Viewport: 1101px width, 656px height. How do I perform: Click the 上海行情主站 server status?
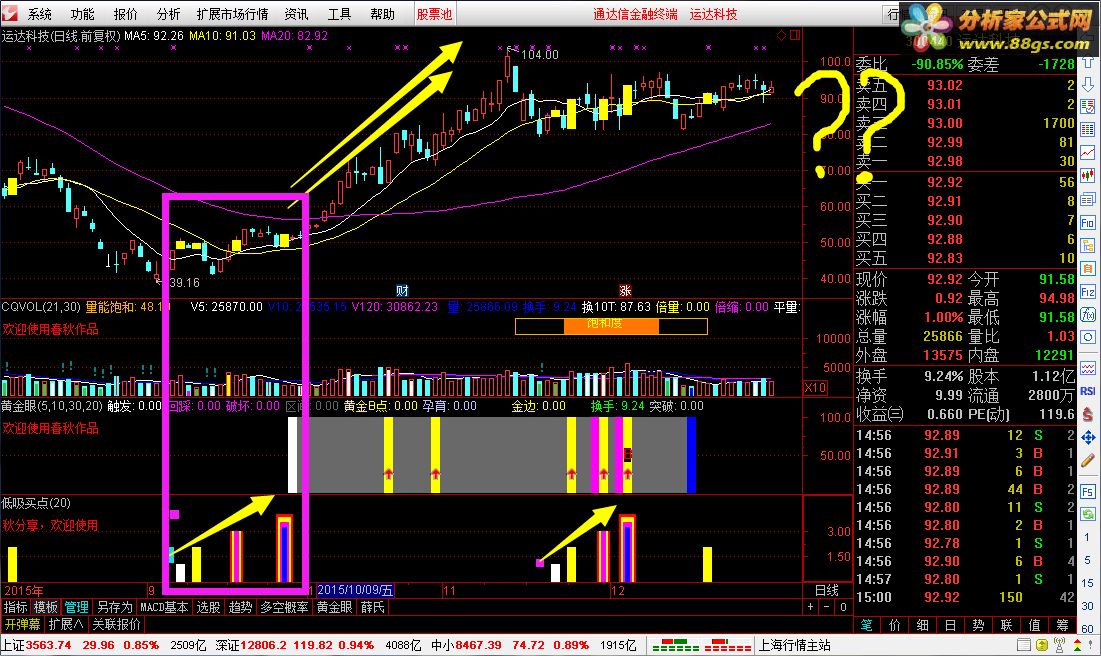click(796, 645)
